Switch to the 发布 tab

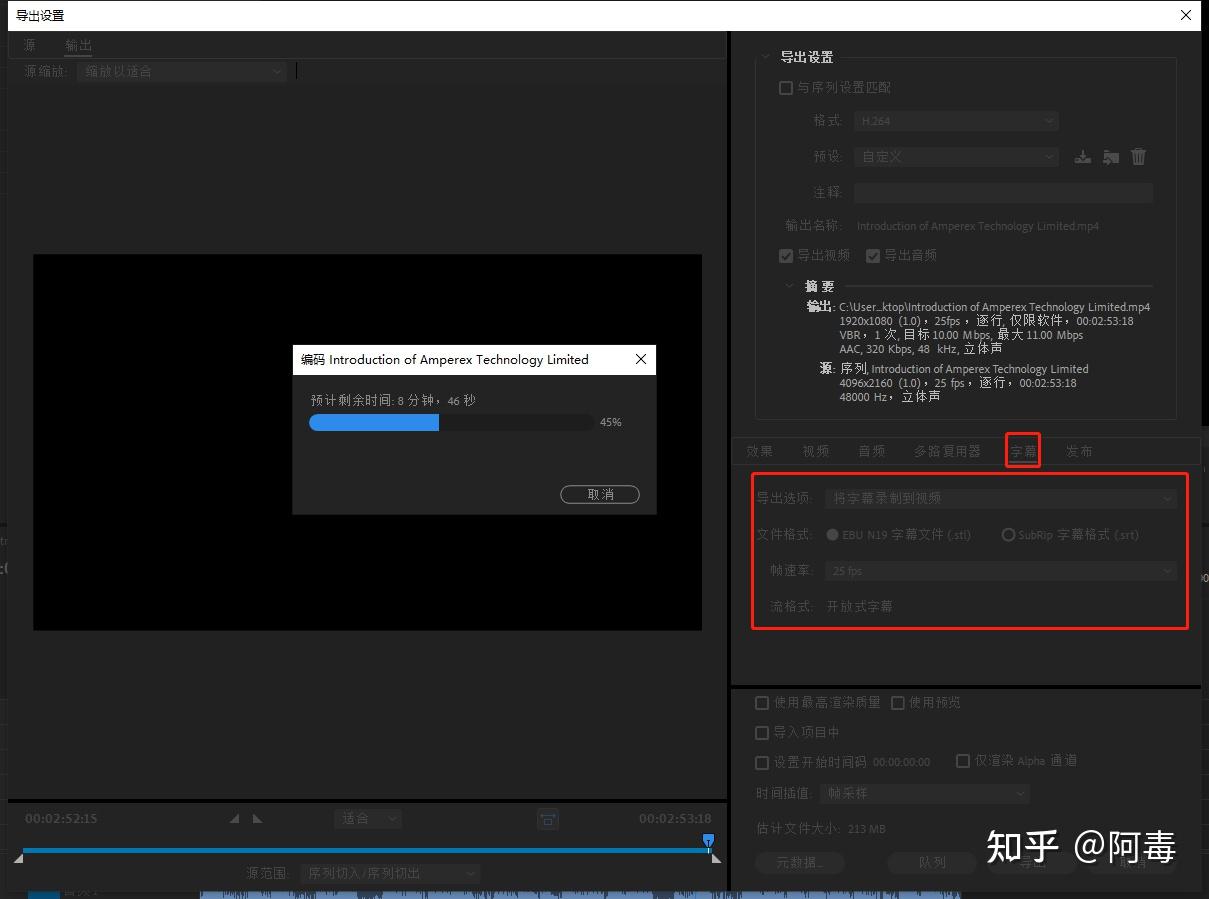[x=1079, y=451]
